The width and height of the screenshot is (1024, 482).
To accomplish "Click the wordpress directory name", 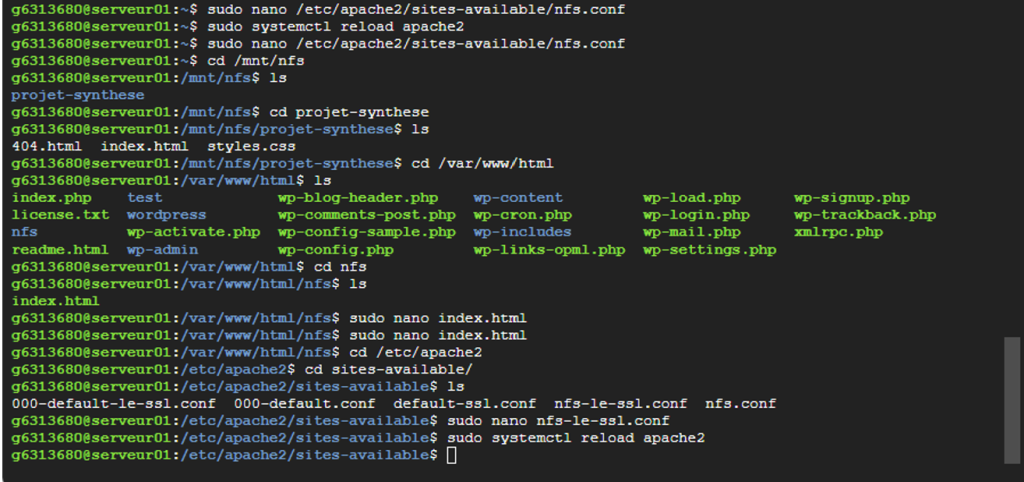I will pyautogui.click(x=166, y=215).
